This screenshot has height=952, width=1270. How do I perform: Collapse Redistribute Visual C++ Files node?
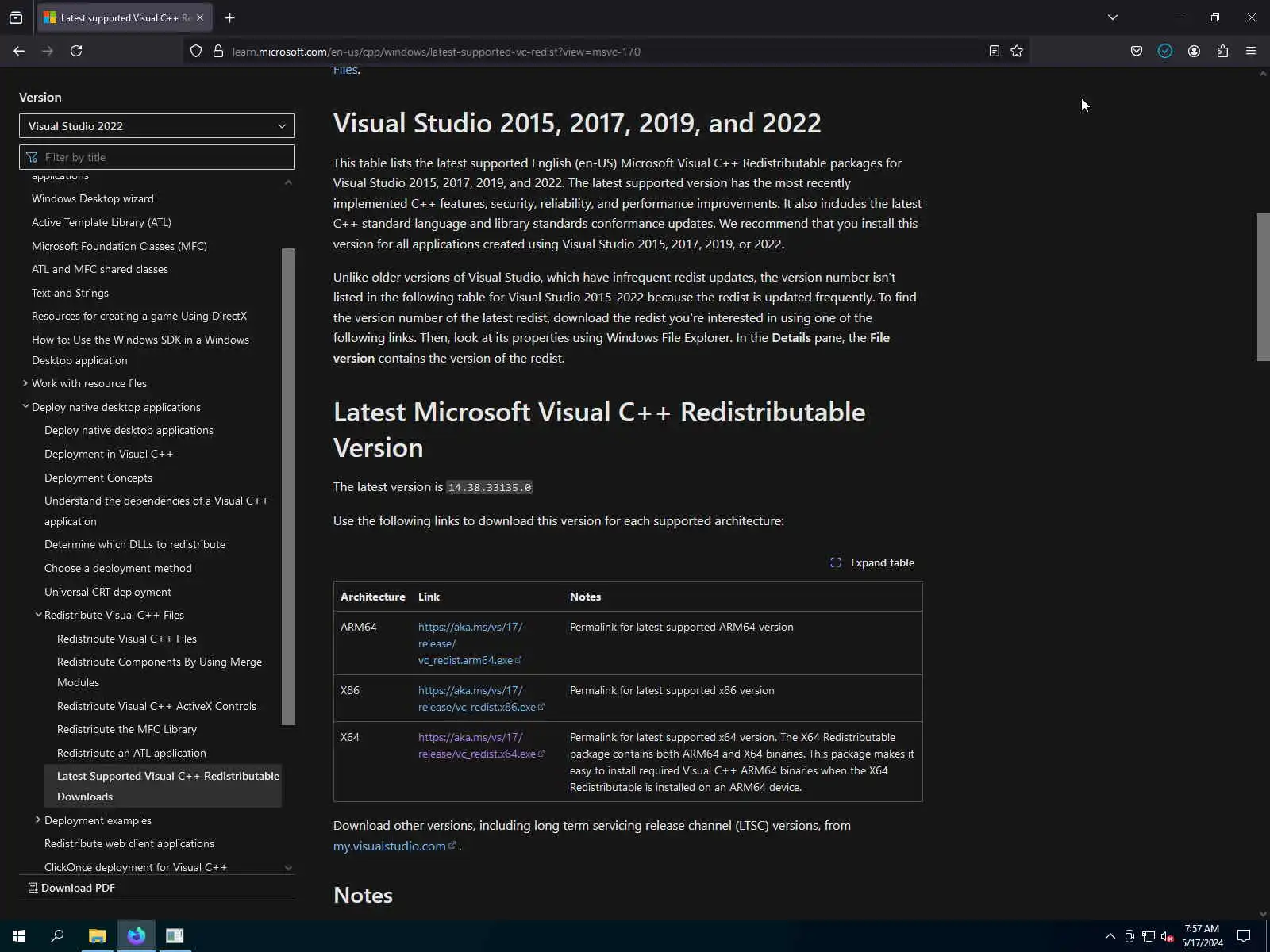pyautogui.click(x=38, y=615)
